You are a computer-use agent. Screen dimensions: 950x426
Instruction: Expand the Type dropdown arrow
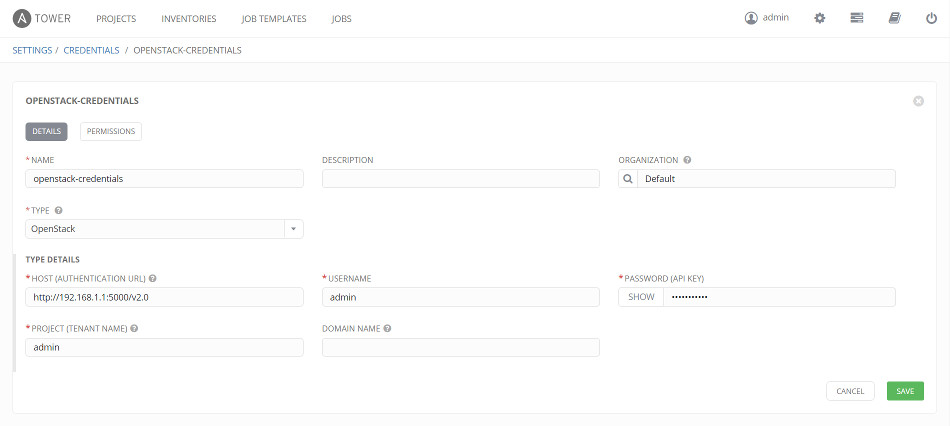294,229
